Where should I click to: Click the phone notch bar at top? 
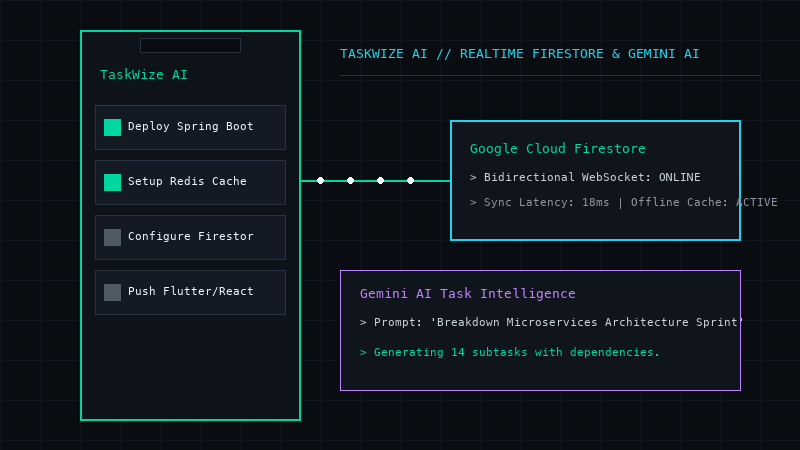tap(190, 45)
